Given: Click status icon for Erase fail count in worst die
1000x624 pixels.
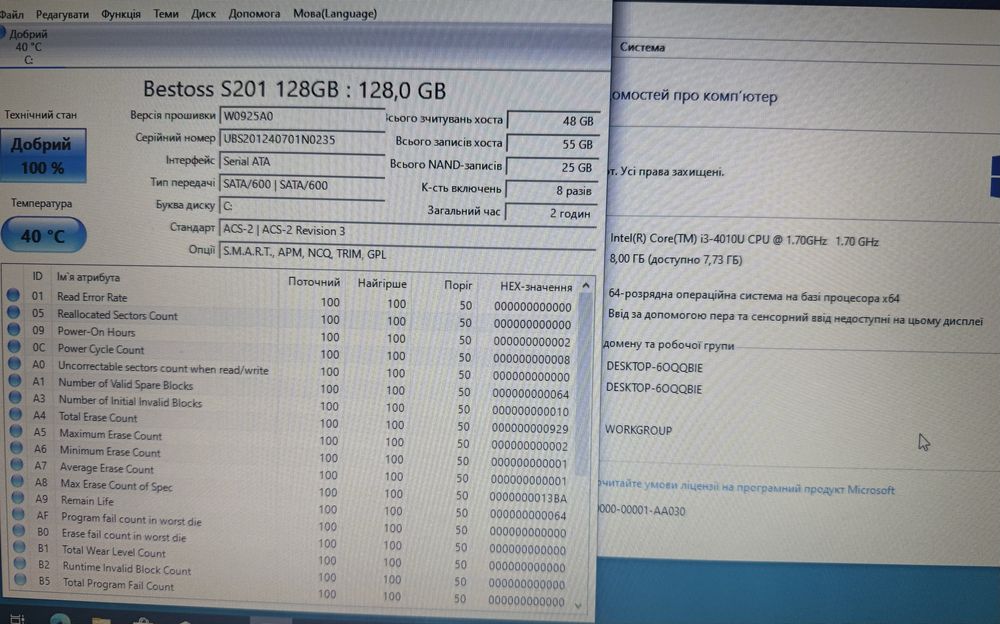Looking at the screenshot, I should click(x=18, y=530).
